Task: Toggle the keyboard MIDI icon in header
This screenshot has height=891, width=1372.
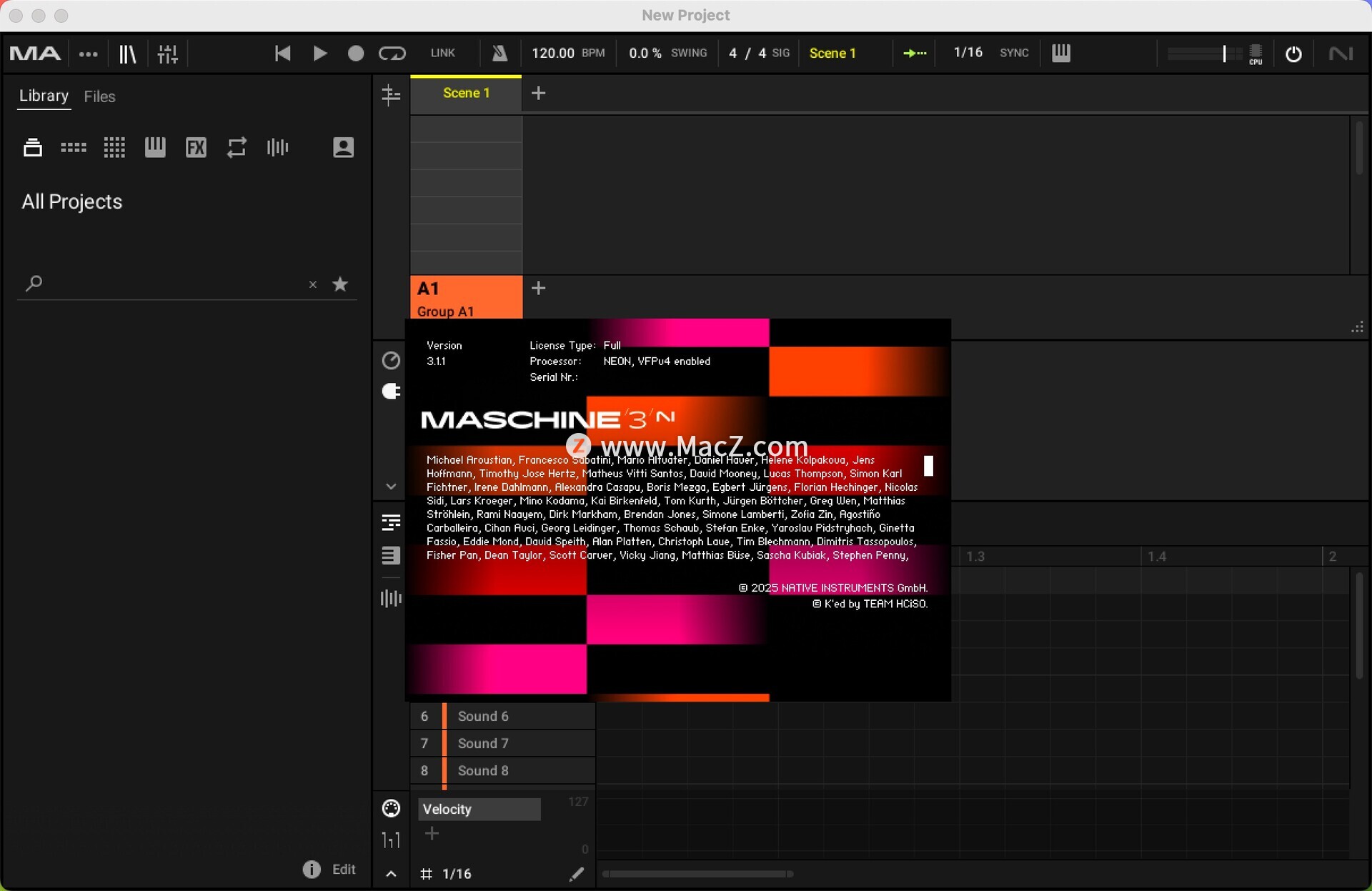Action: tap(1060, 53)
